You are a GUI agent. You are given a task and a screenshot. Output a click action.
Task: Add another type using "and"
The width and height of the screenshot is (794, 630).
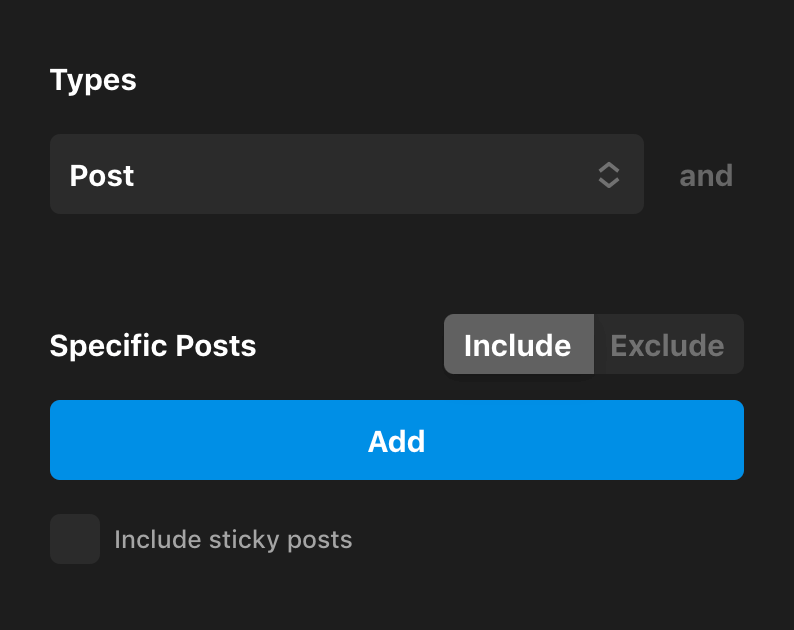[x=706, y=176]
